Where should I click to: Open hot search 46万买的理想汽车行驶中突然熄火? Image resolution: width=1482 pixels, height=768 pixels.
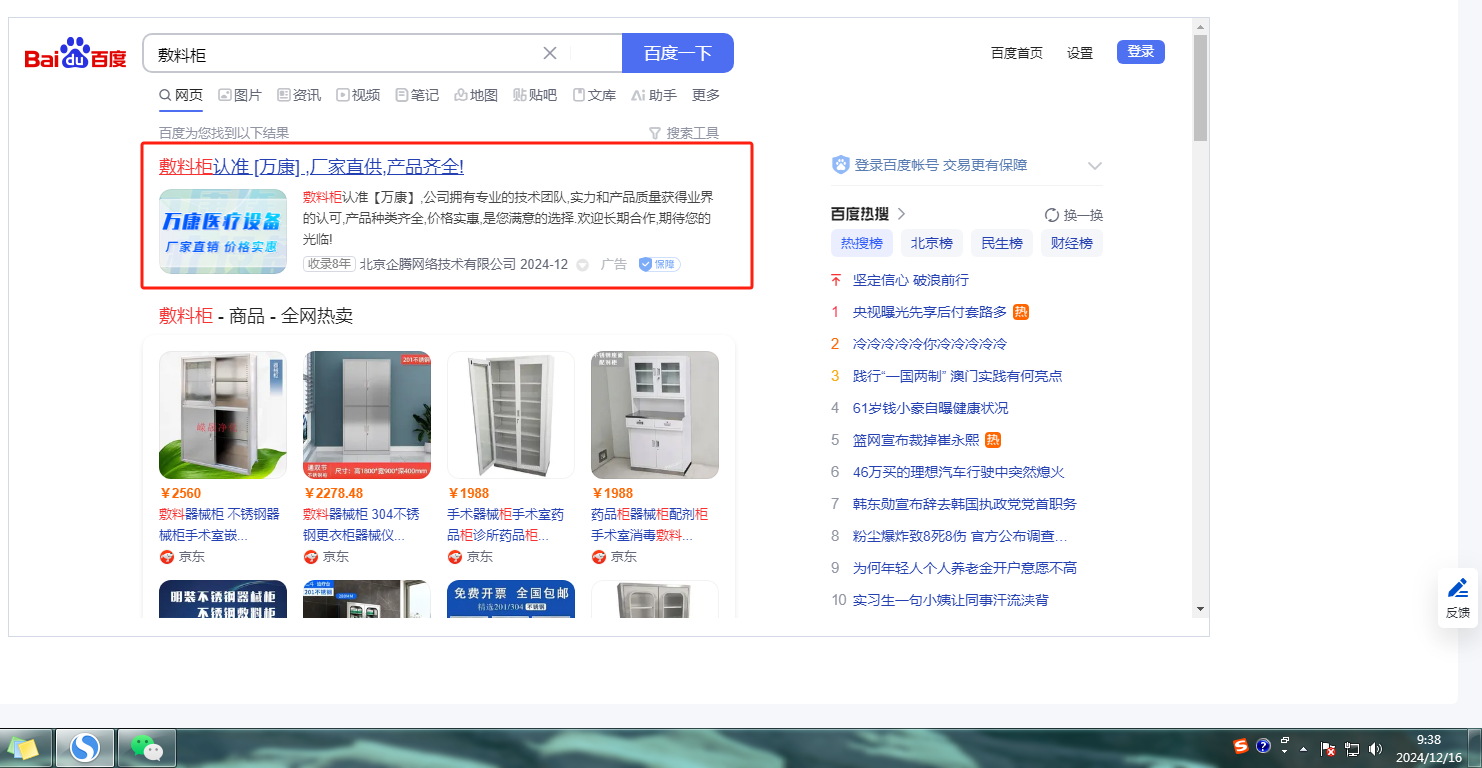[958, 472]
